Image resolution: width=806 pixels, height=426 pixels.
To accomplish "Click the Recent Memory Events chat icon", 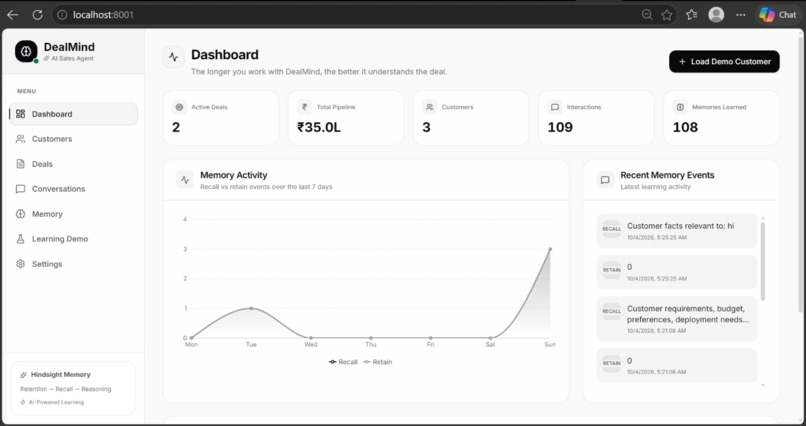I will click(x=605, y=180).
